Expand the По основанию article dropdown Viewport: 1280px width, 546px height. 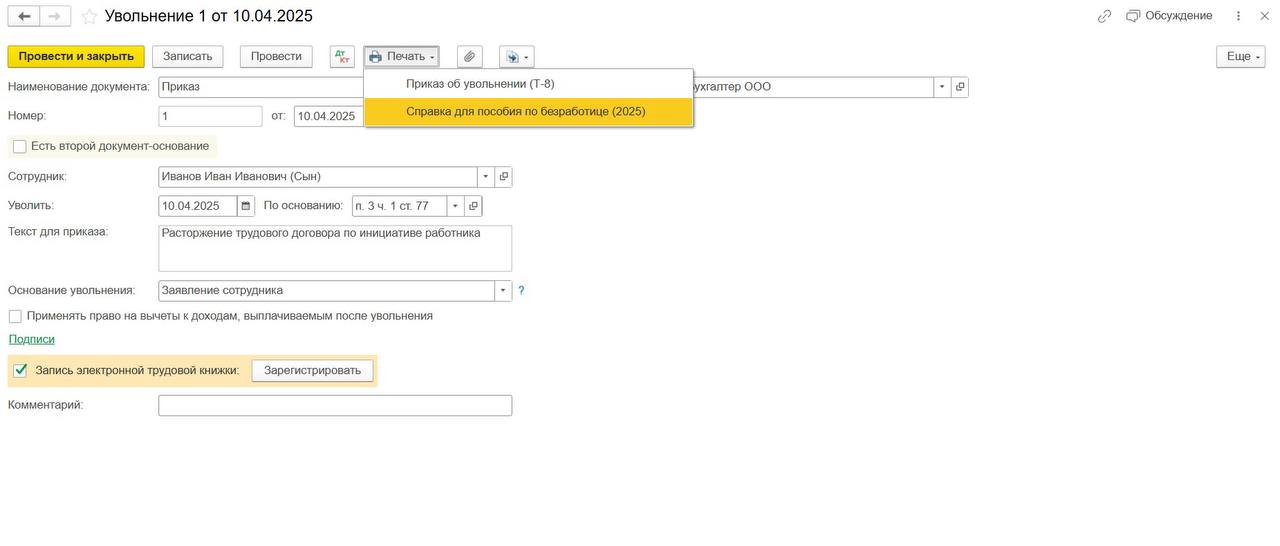pyautogui.click(x=456, y=206)
